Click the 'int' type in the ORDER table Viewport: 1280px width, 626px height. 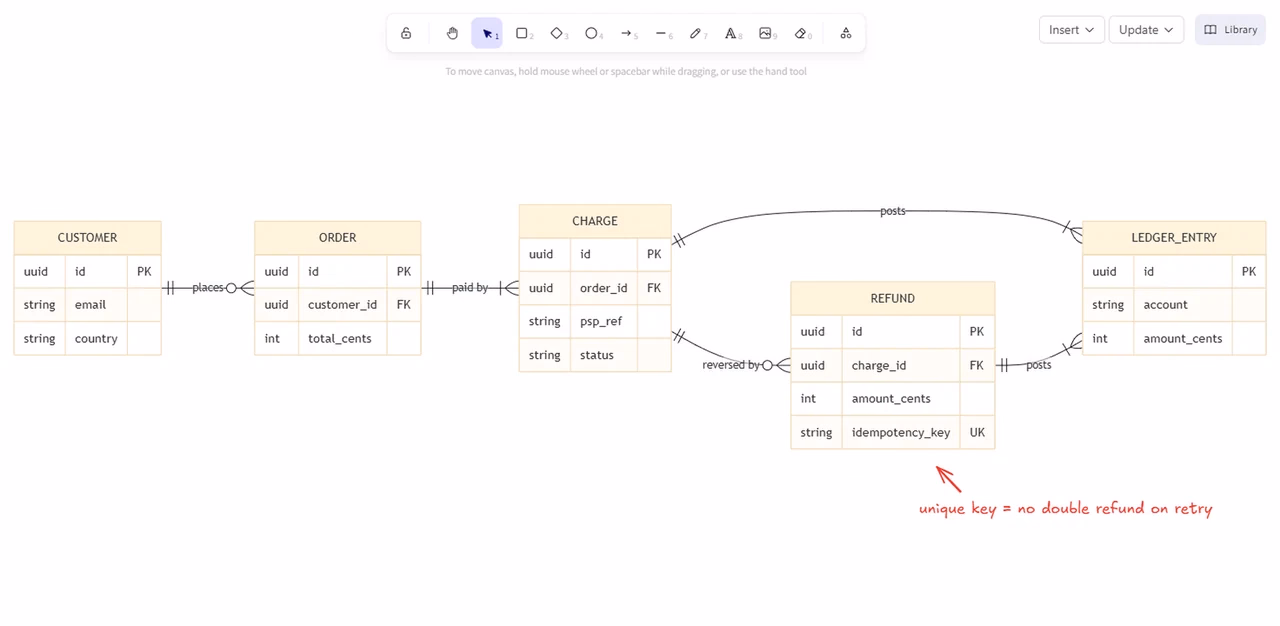point(272,339)
